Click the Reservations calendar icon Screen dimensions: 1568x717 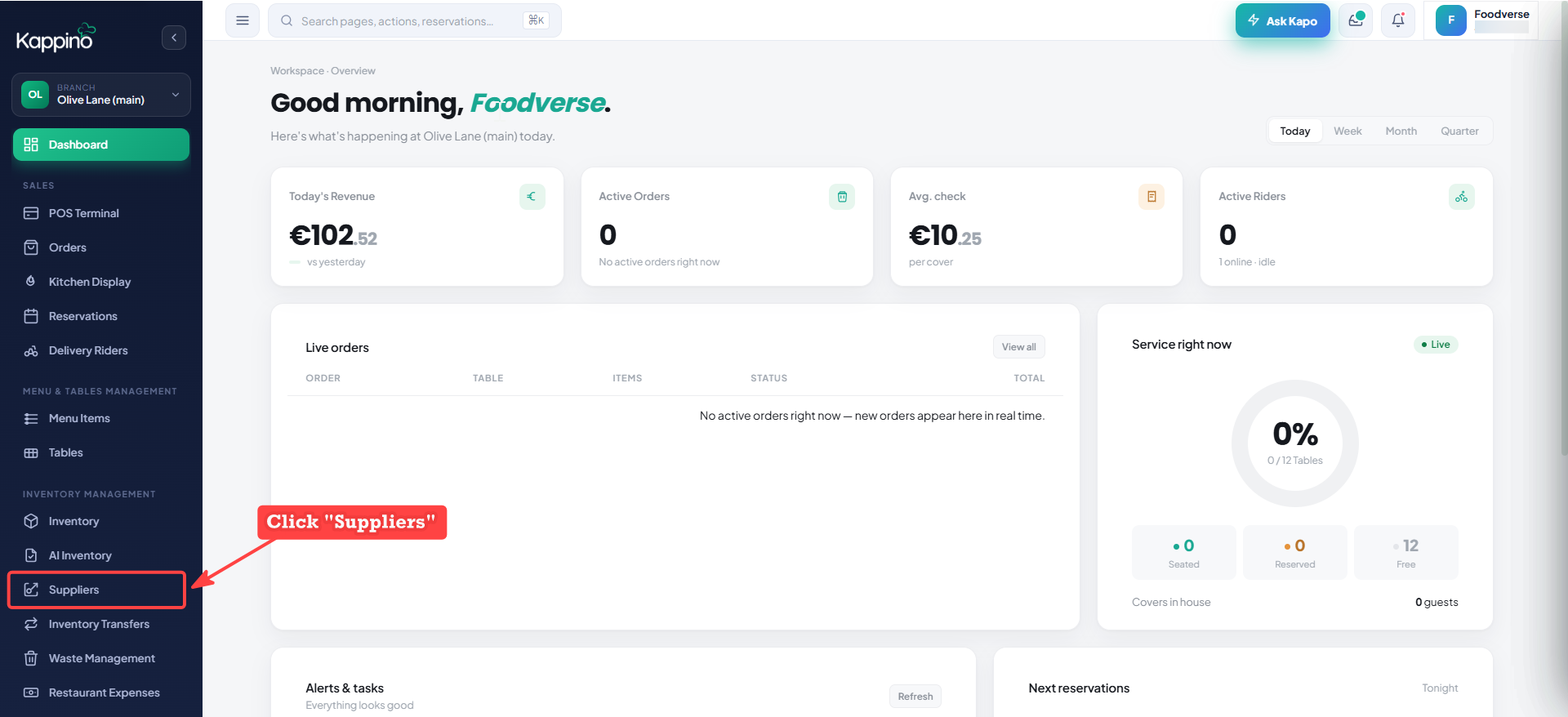(x=31, y=316)
